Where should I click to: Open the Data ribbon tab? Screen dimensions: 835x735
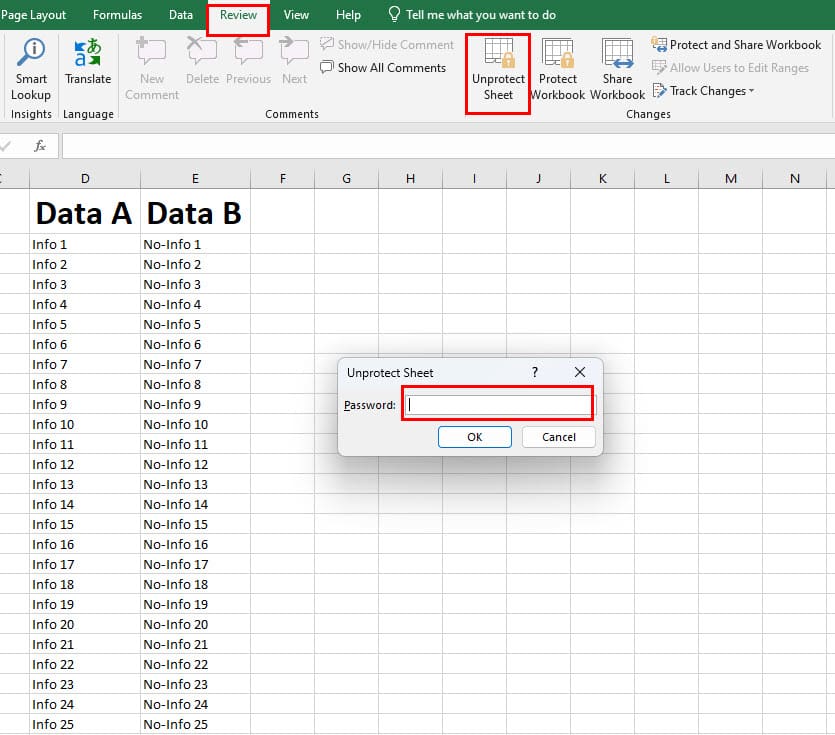click(181, 15)
